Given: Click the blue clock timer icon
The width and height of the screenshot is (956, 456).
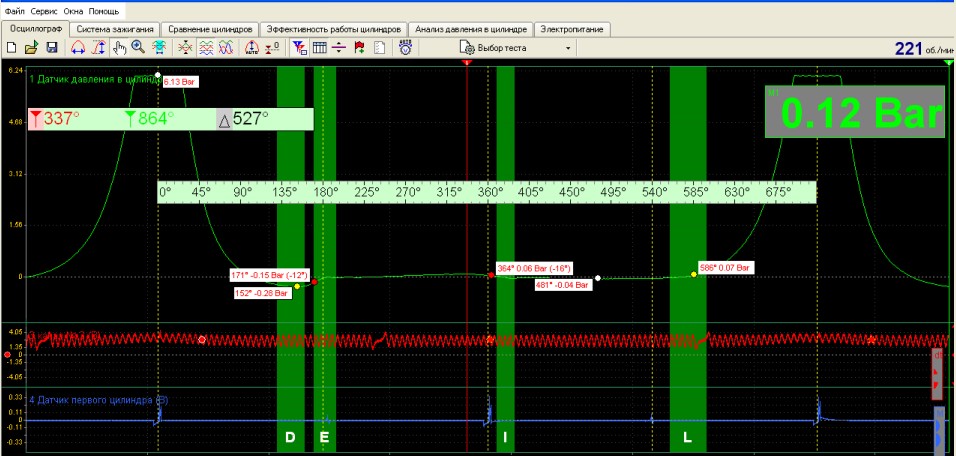Looking at the screenshot, I should (405, 48).
